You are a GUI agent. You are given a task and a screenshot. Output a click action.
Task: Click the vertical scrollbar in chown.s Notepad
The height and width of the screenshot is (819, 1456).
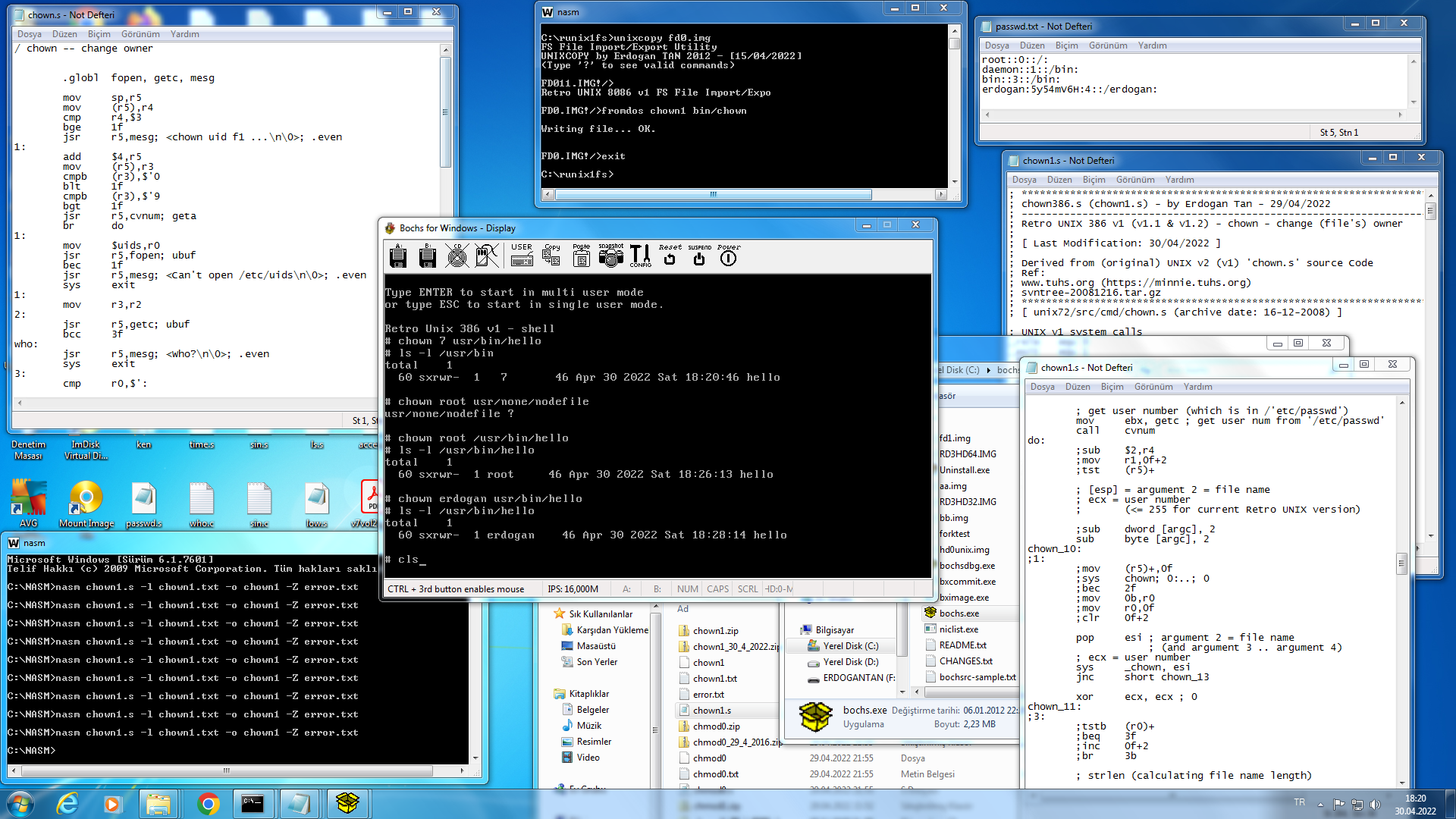point(445,112)
